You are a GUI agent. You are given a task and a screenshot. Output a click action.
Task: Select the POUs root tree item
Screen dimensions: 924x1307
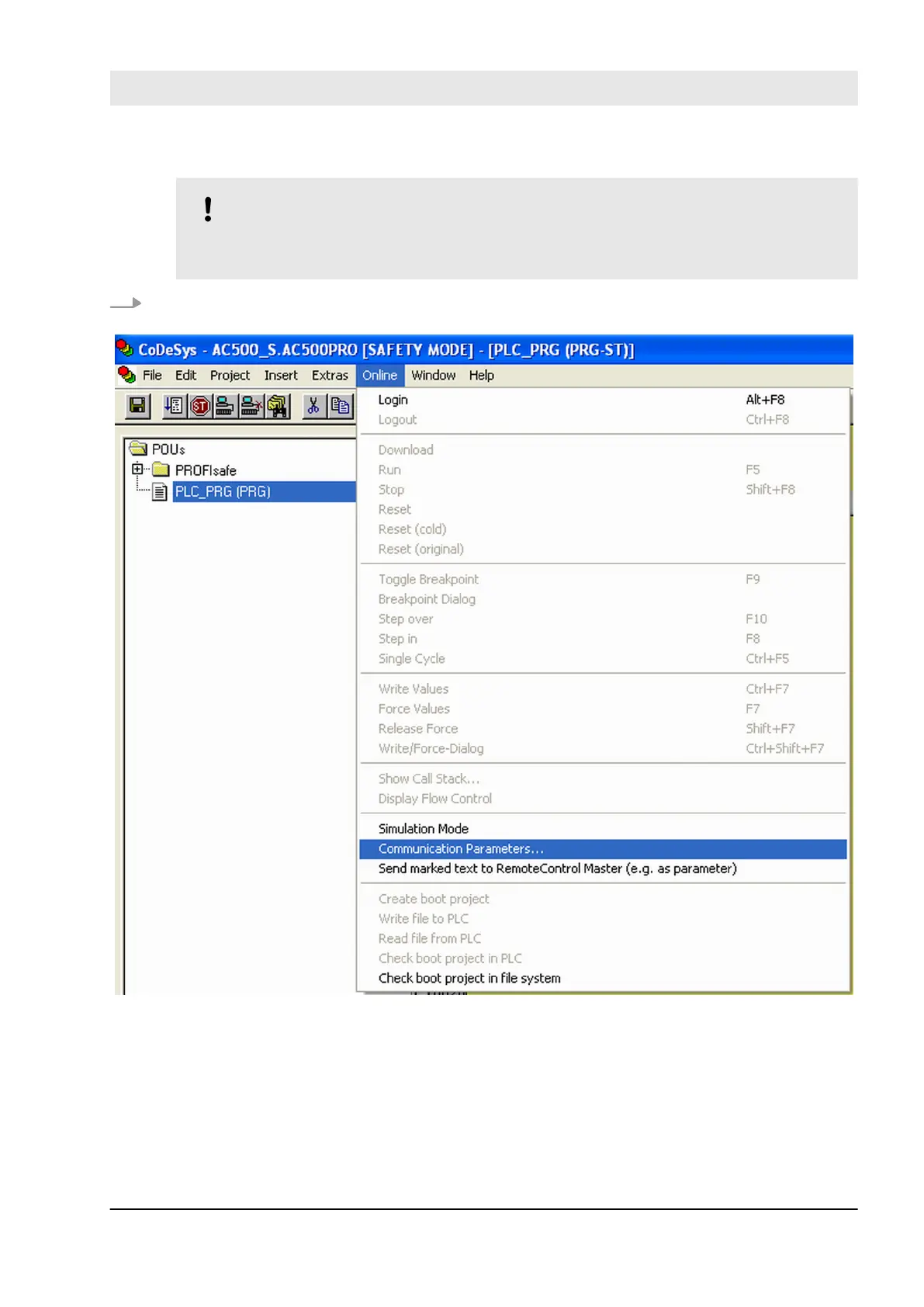168,449
